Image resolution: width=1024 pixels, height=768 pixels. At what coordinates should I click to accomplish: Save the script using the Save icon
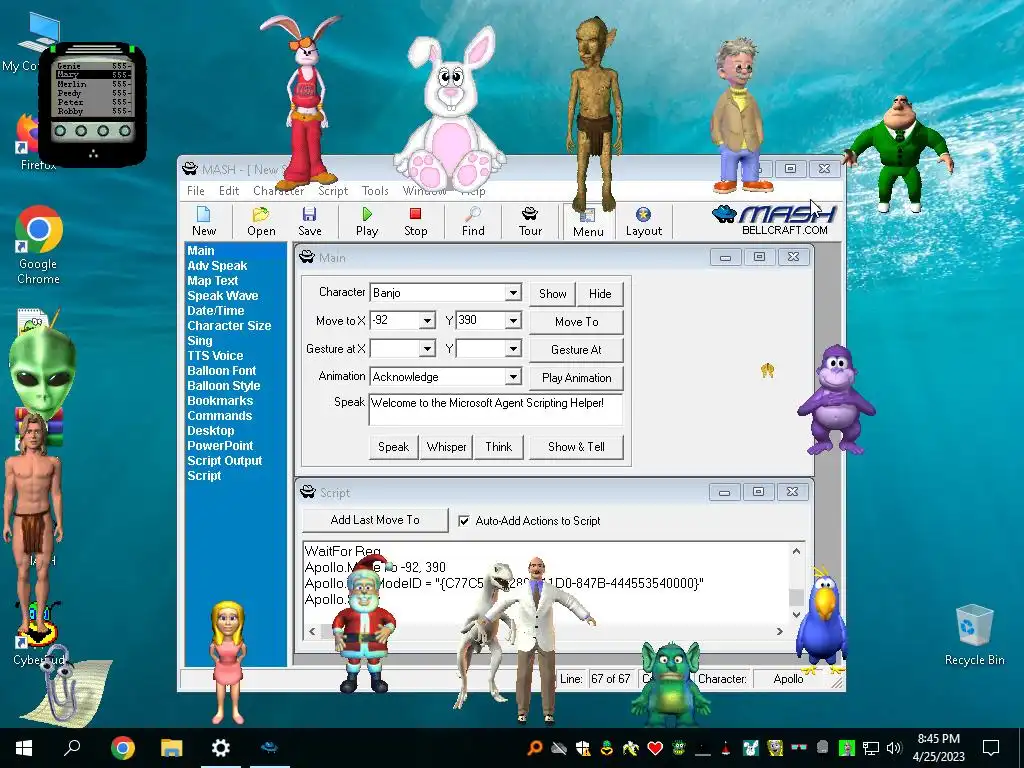point(310,221)
